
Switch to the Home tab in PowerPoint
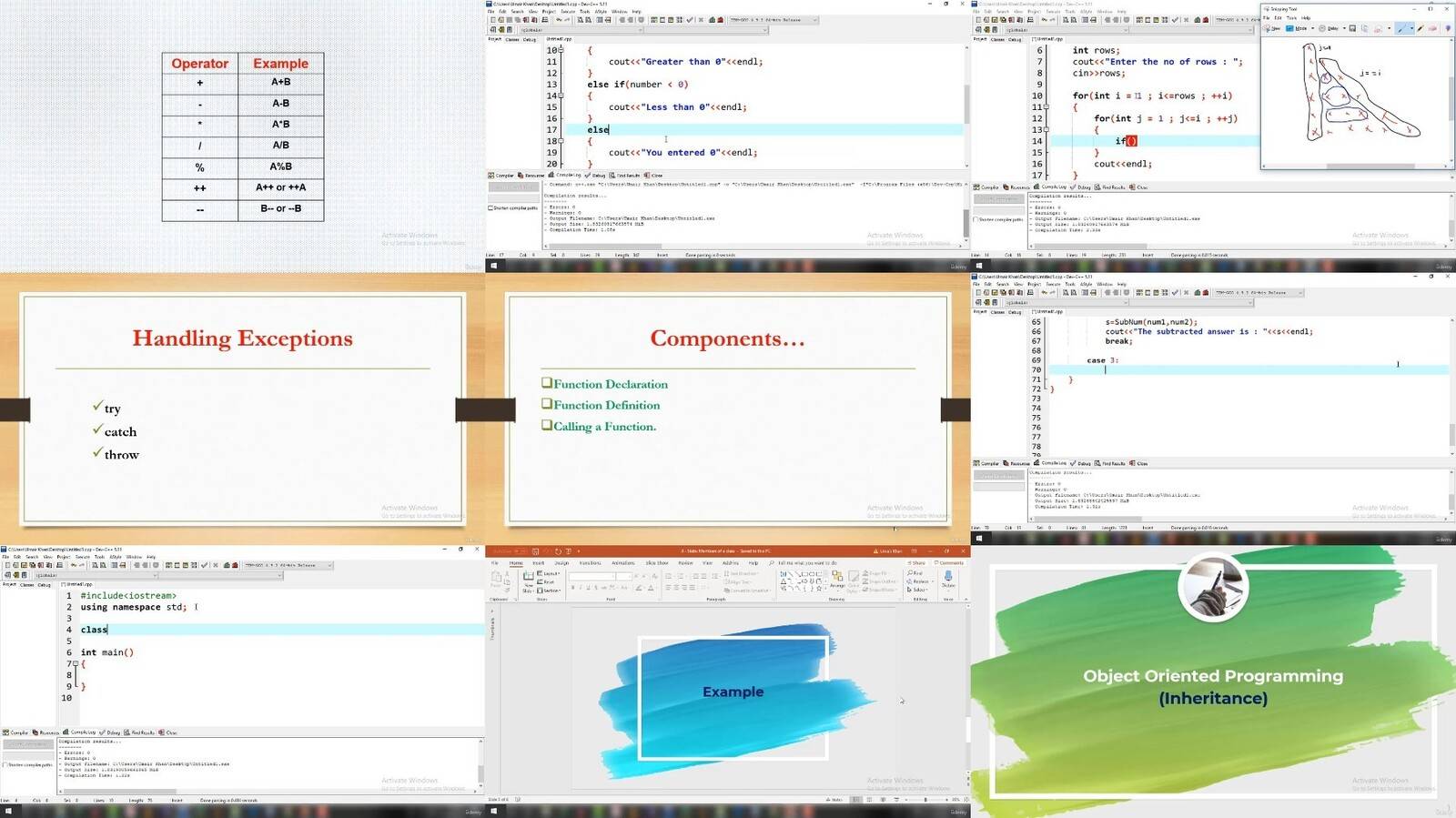pos(516,563)
